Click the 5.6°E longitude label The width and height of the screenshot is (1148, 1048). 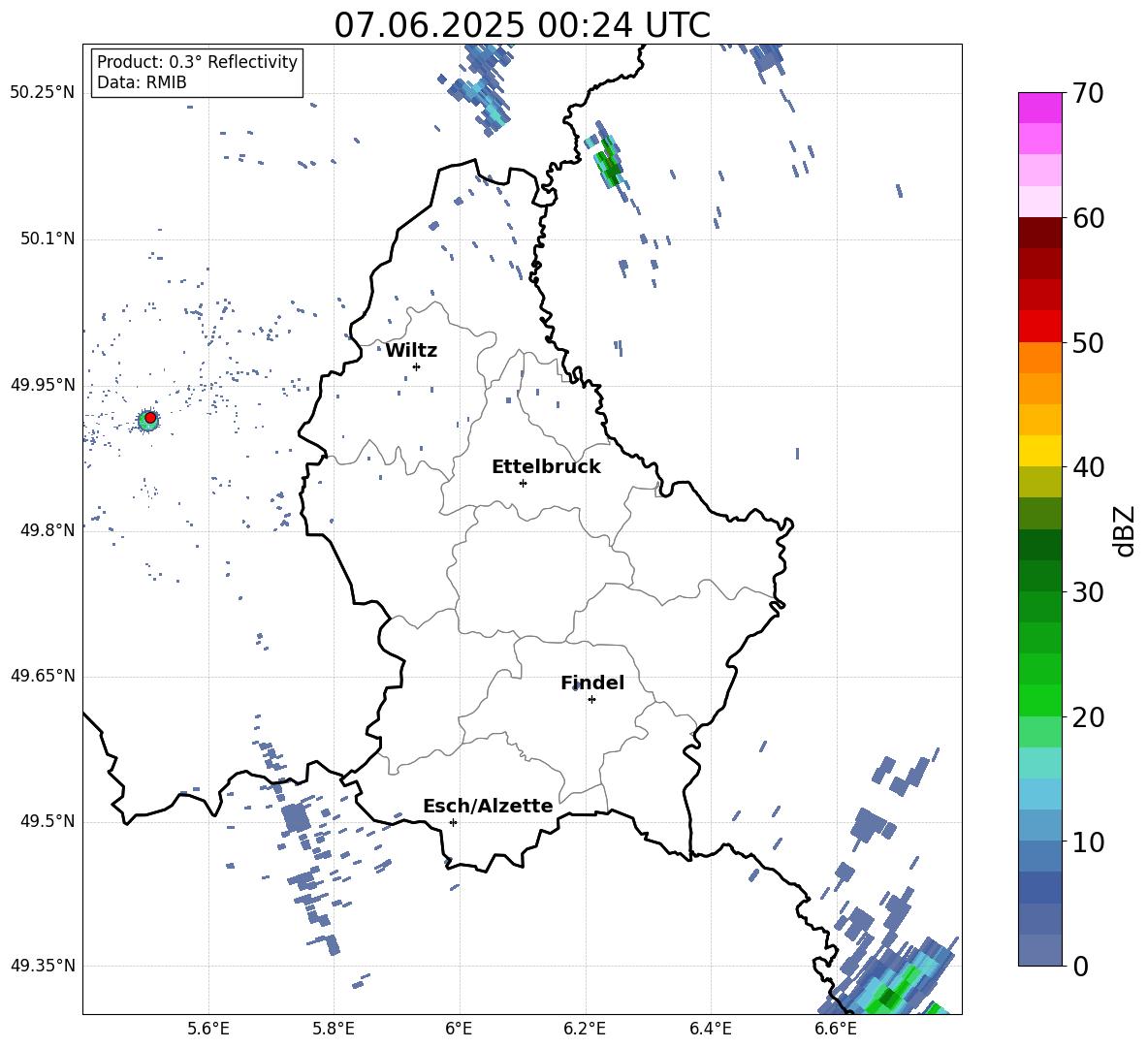(208, 1029)
